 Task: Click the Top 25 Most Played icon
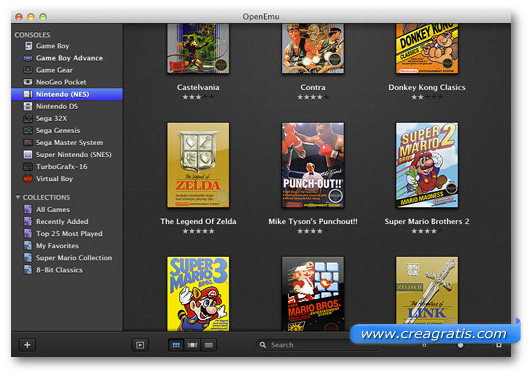click(28, 234)
